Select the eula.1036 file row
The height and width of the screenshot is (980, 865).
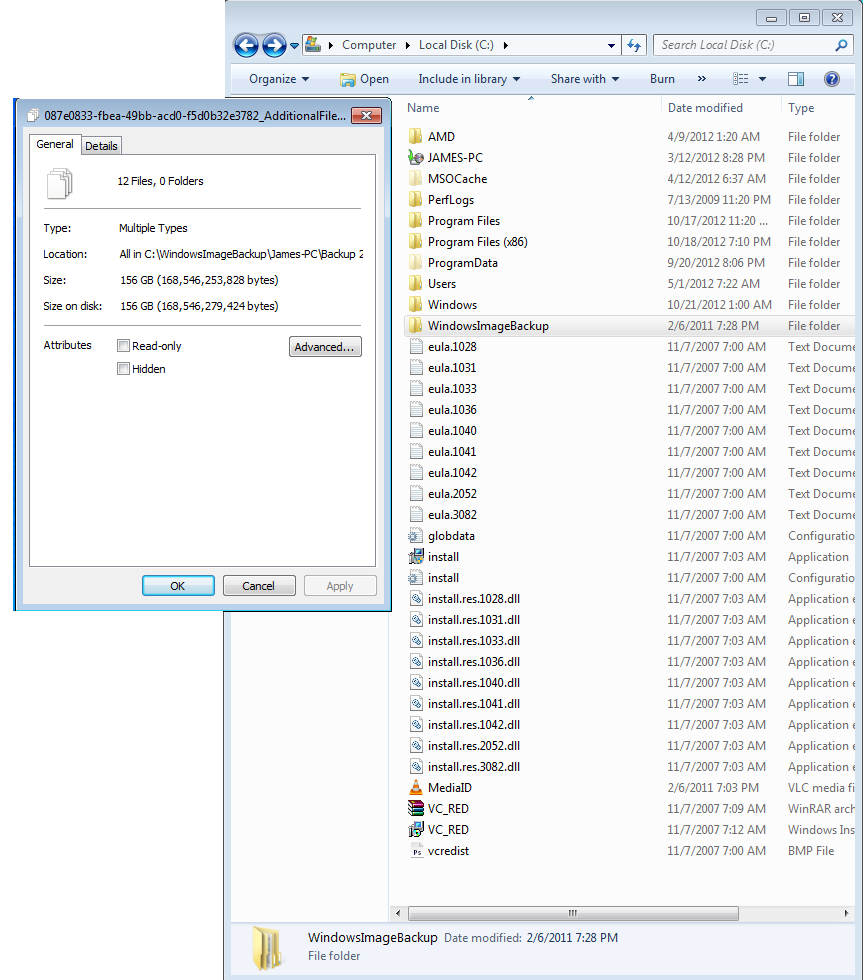coord(629,409)
